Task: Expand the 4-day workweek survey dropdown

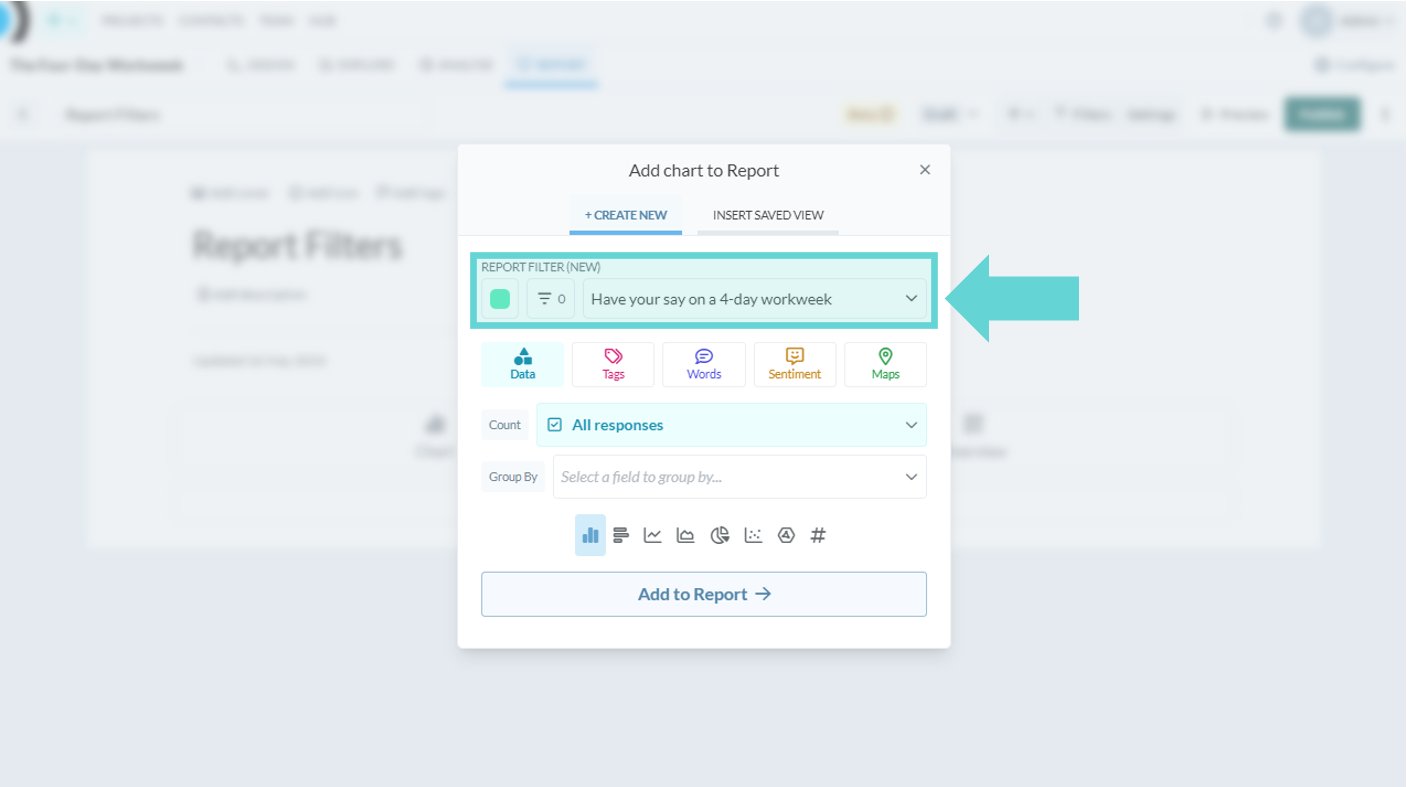Action: pyautogui.click(x=755, y=299)
